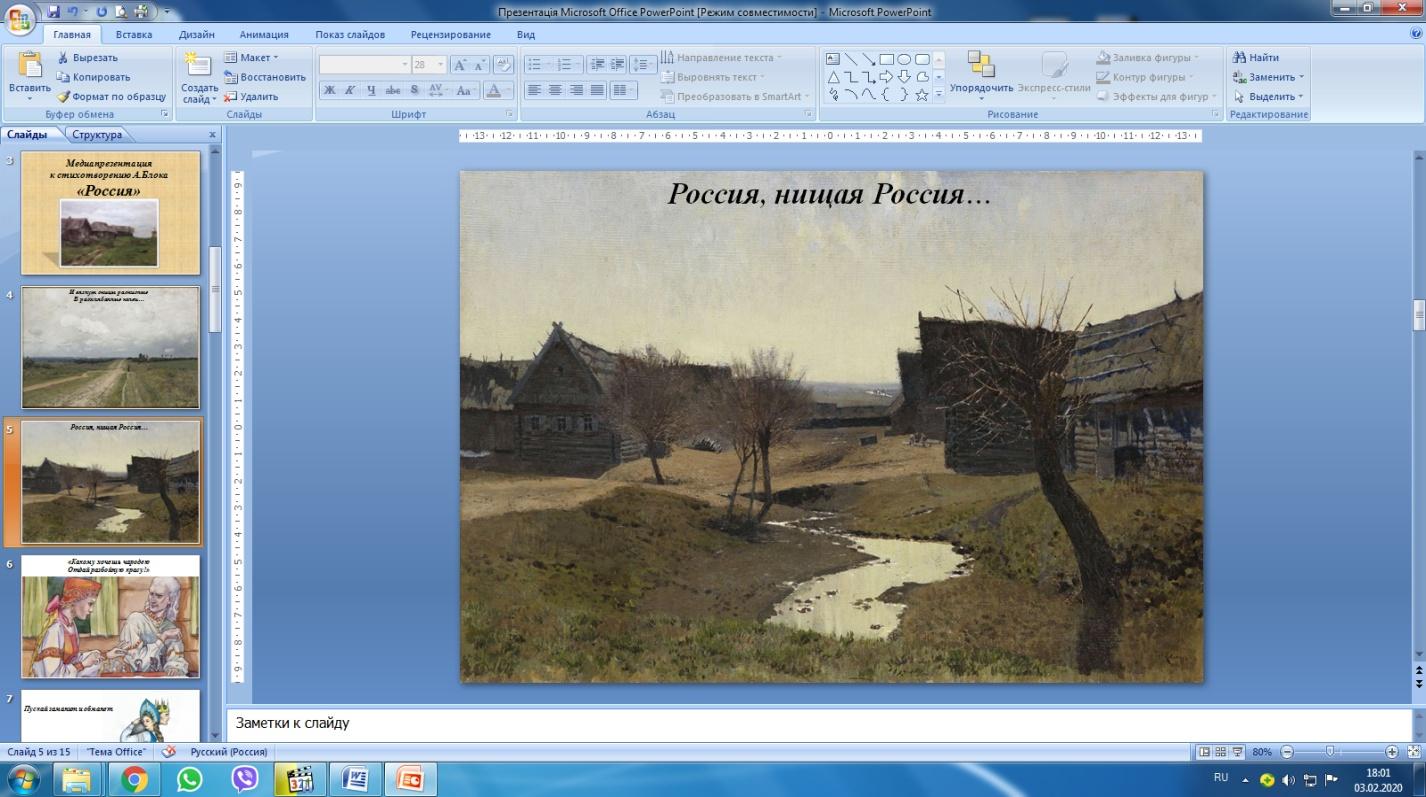Image resolution: width=1426 pixels, height=797 pixels.
Task: Open the Макет layout dropdown
Action: coord(251,58)
